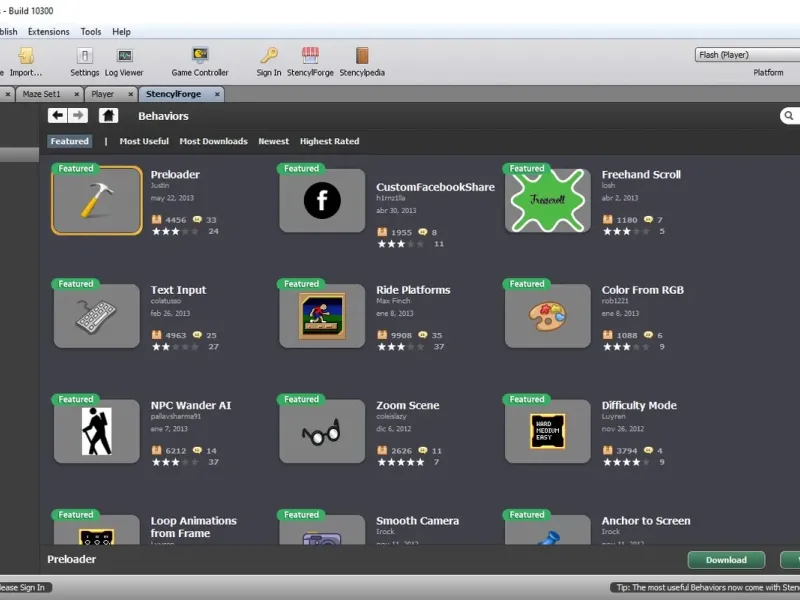
Task: Click author name Max Finch
Action: 393,301
